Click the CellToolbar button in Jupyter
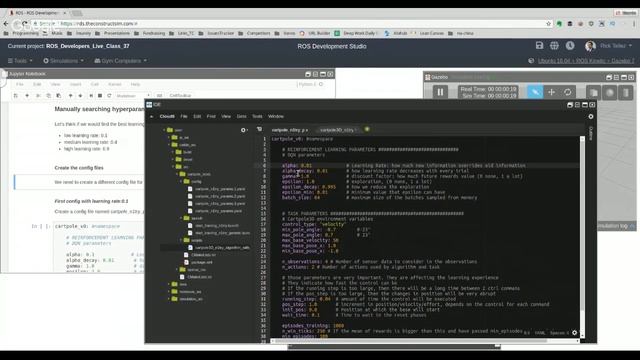The width and height of the screenshot is (640, 360). [x=180, y=96]
